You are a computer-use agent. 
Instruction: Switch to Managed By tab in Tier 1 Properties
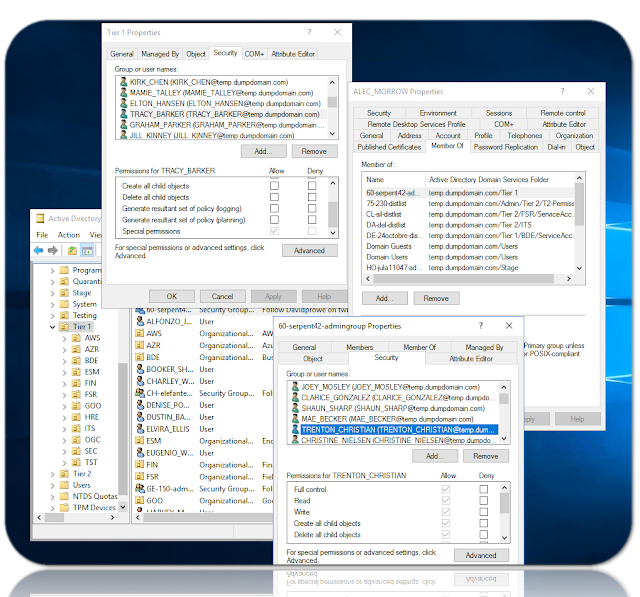(160, 54)
